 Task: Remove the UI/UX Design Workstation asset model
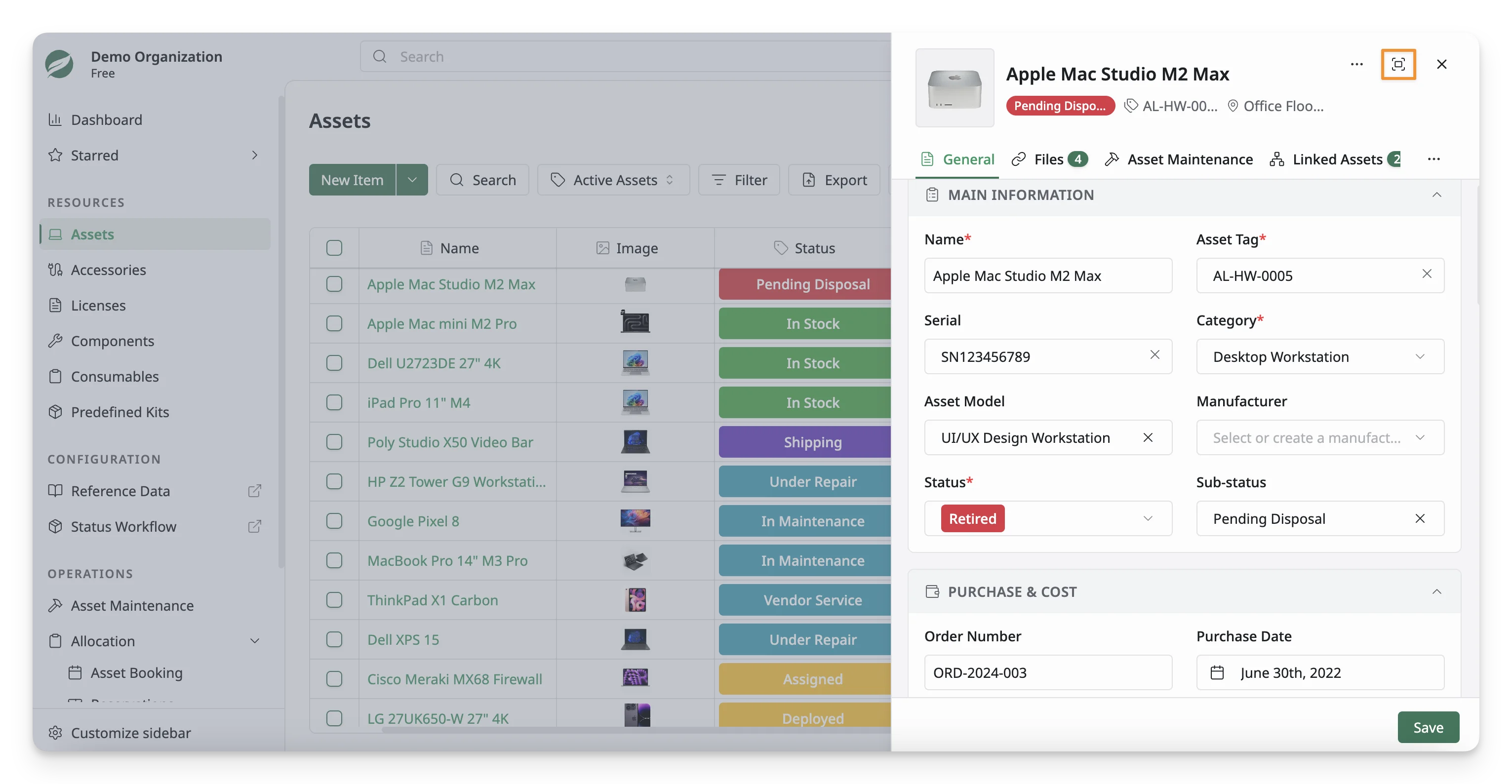pyautogui.click(x=1148, y=438)
